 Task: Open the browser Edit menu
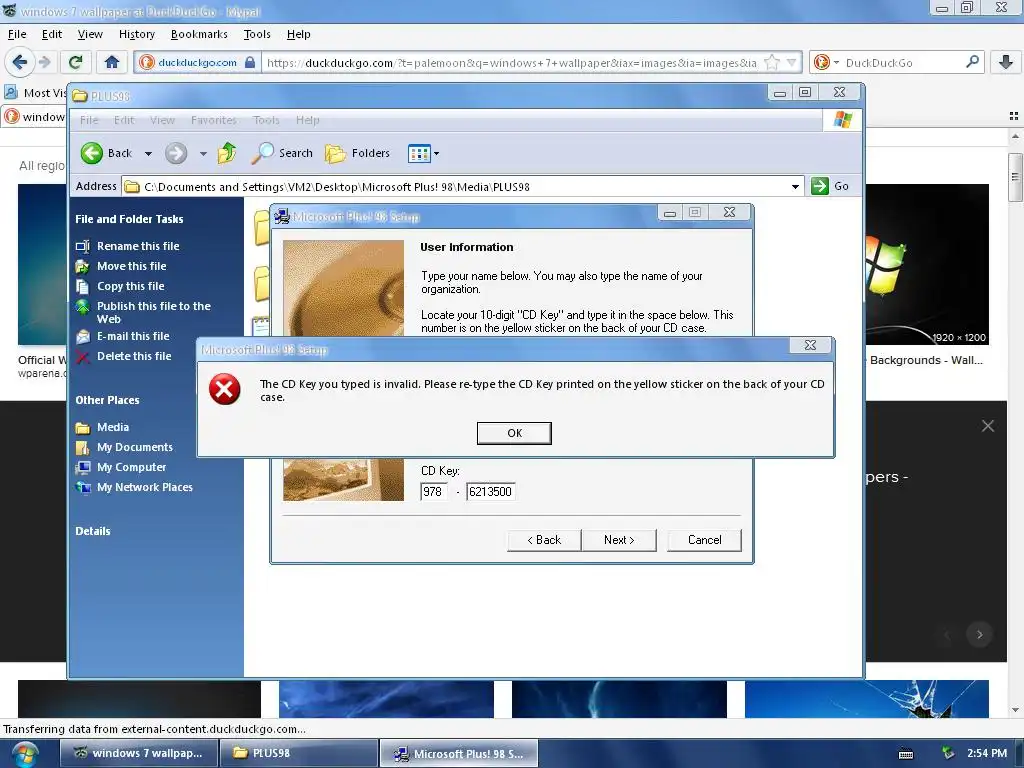tap(52, 34)
